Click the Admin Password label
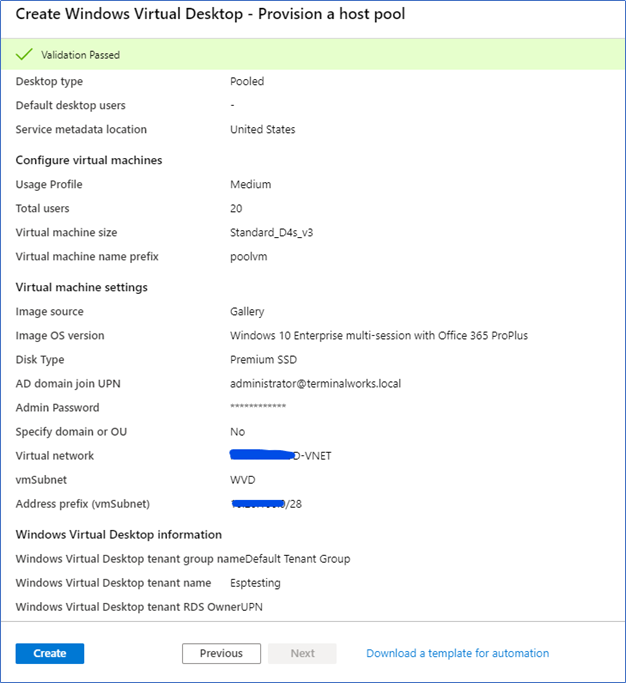This screenshot has width=626, height=683. [x=58, y=408]
